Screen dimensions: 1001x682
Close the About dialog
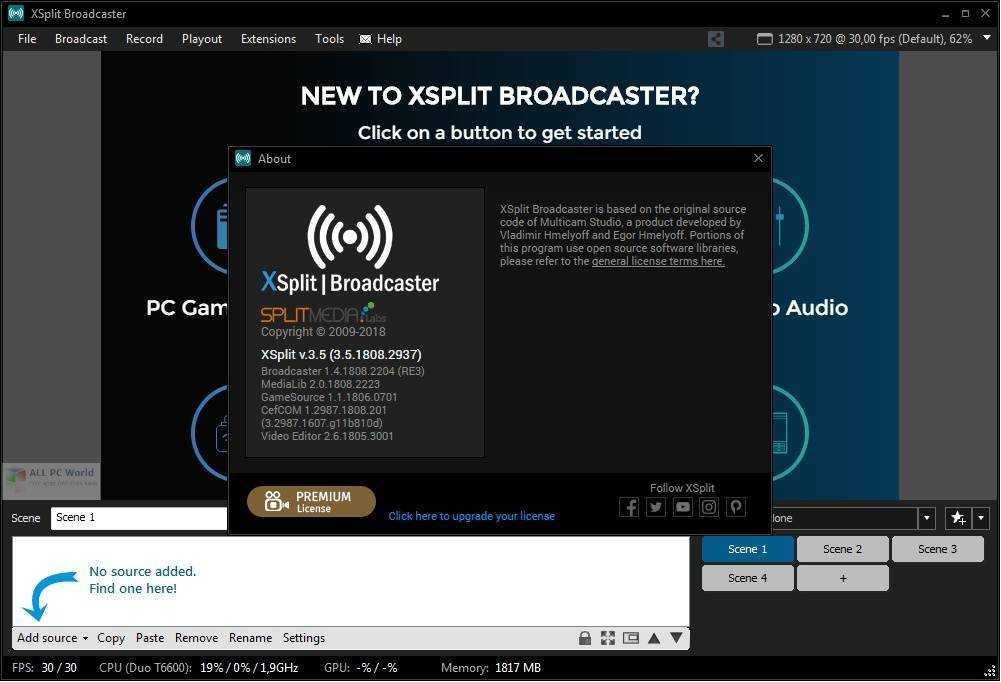[x=758, y=158]
